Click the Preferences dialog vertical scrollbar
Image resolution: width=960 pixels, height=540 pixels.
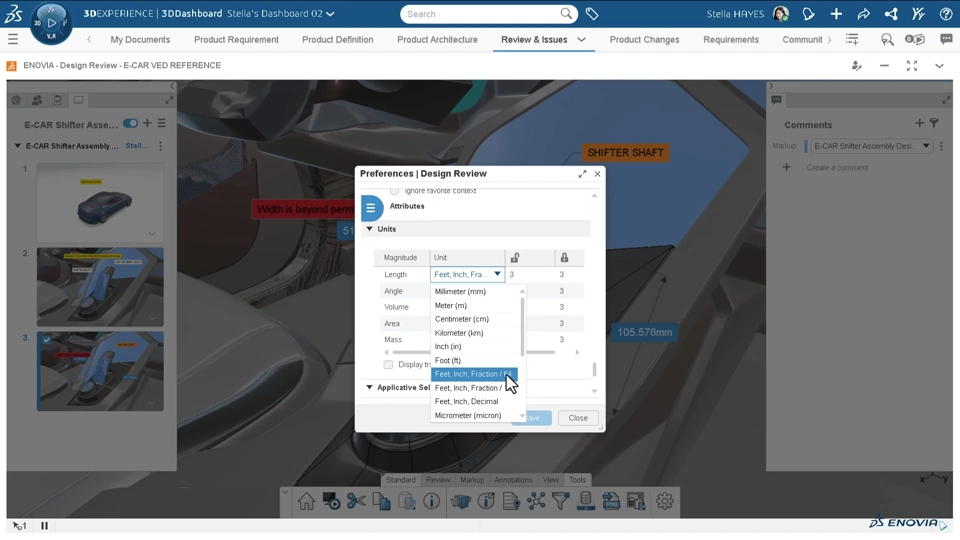tap(594, 369)
